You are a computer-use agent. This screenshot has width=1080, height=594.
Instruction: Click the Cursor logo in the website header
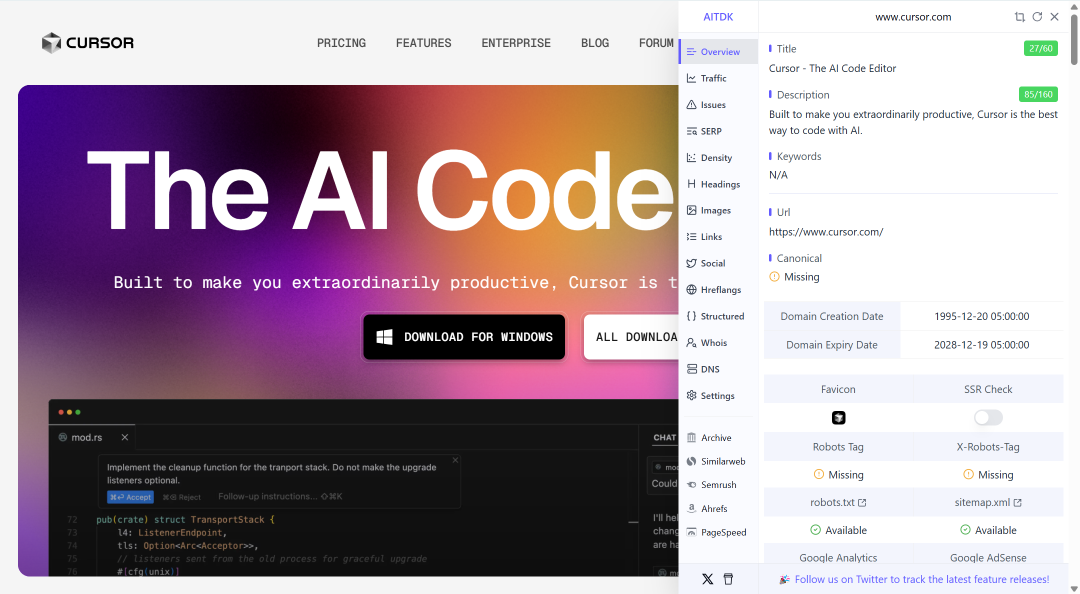(x=87, y=43)
